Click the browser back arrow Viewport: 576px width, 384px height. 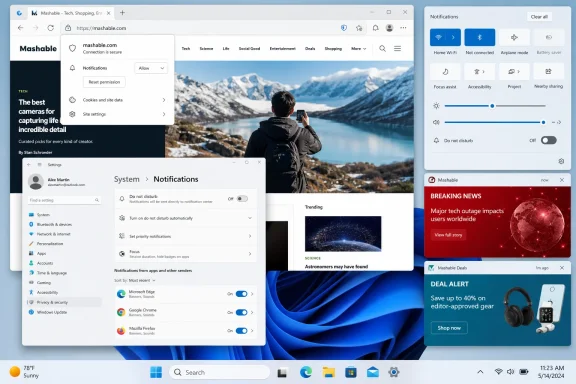(21, 28)
